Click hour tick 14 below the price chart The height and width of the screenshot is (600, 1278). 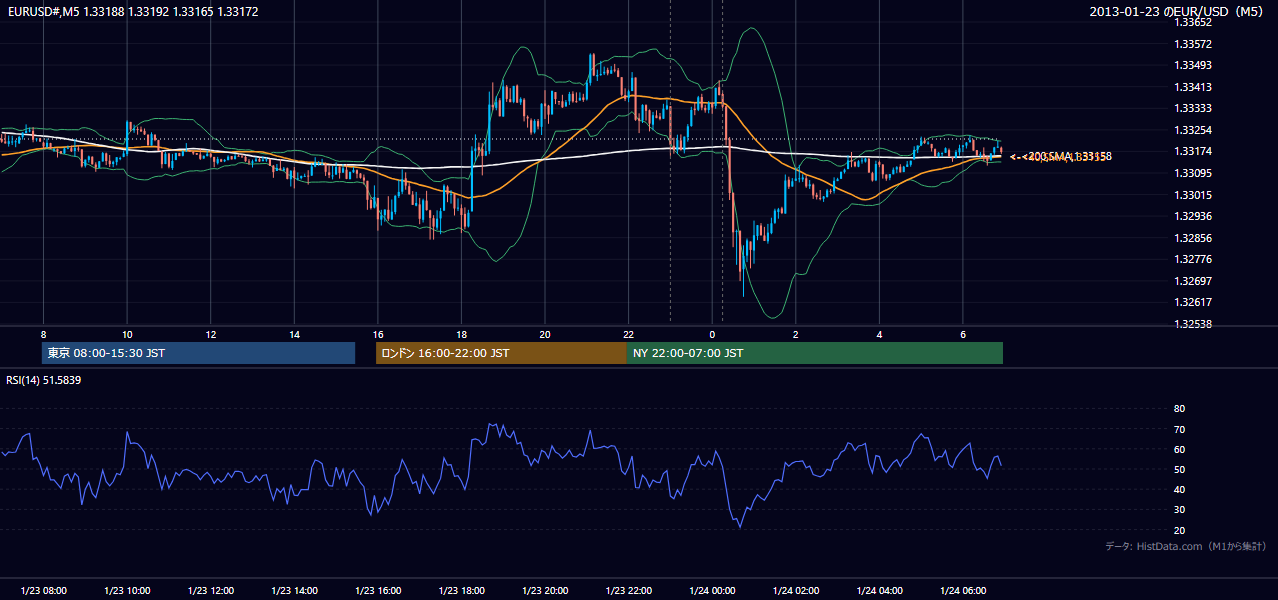click(x=294, y=334)
